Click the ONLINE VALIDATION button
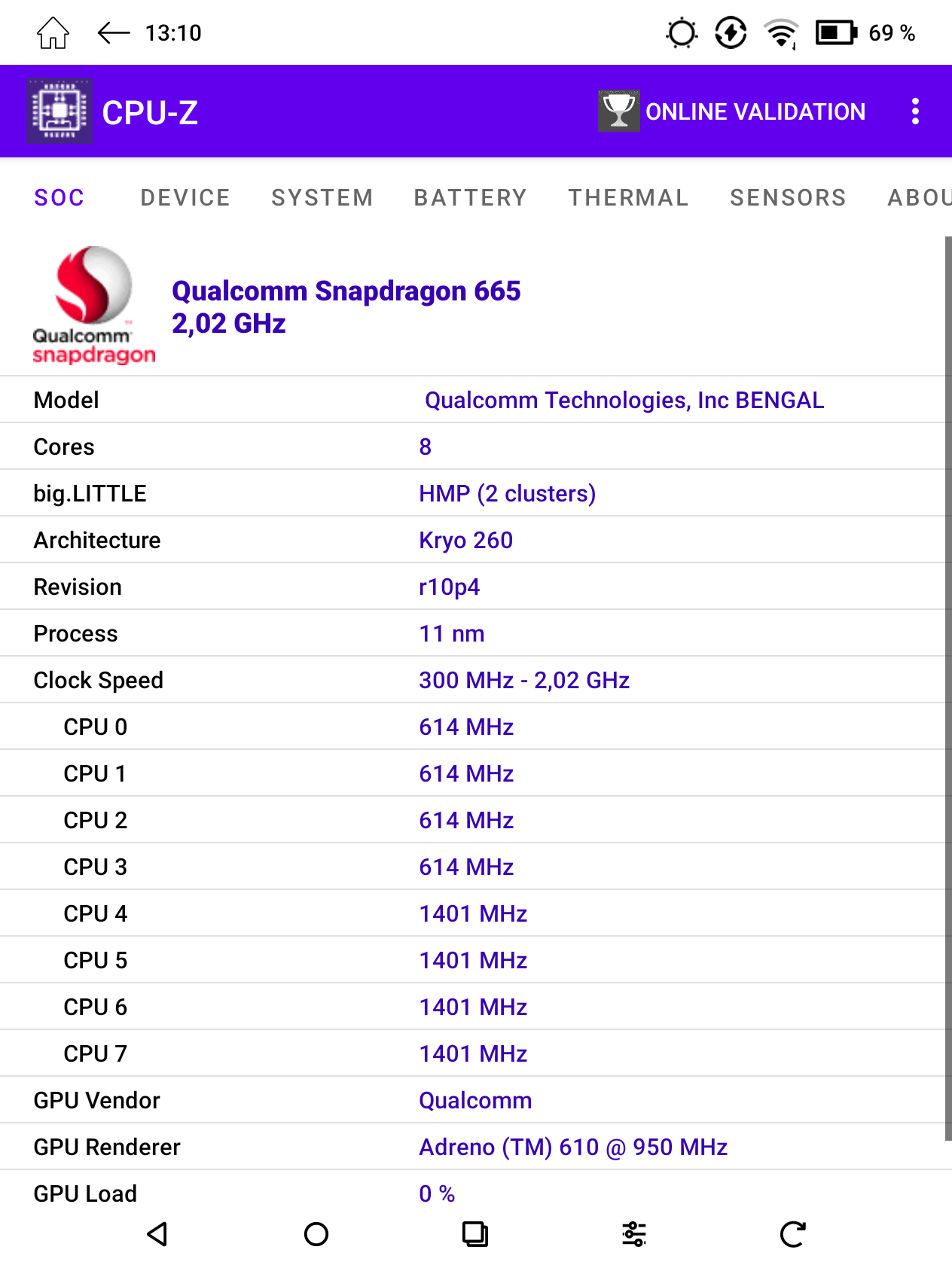The width and height of the screenshot is (952, 1265). [732, 111]
